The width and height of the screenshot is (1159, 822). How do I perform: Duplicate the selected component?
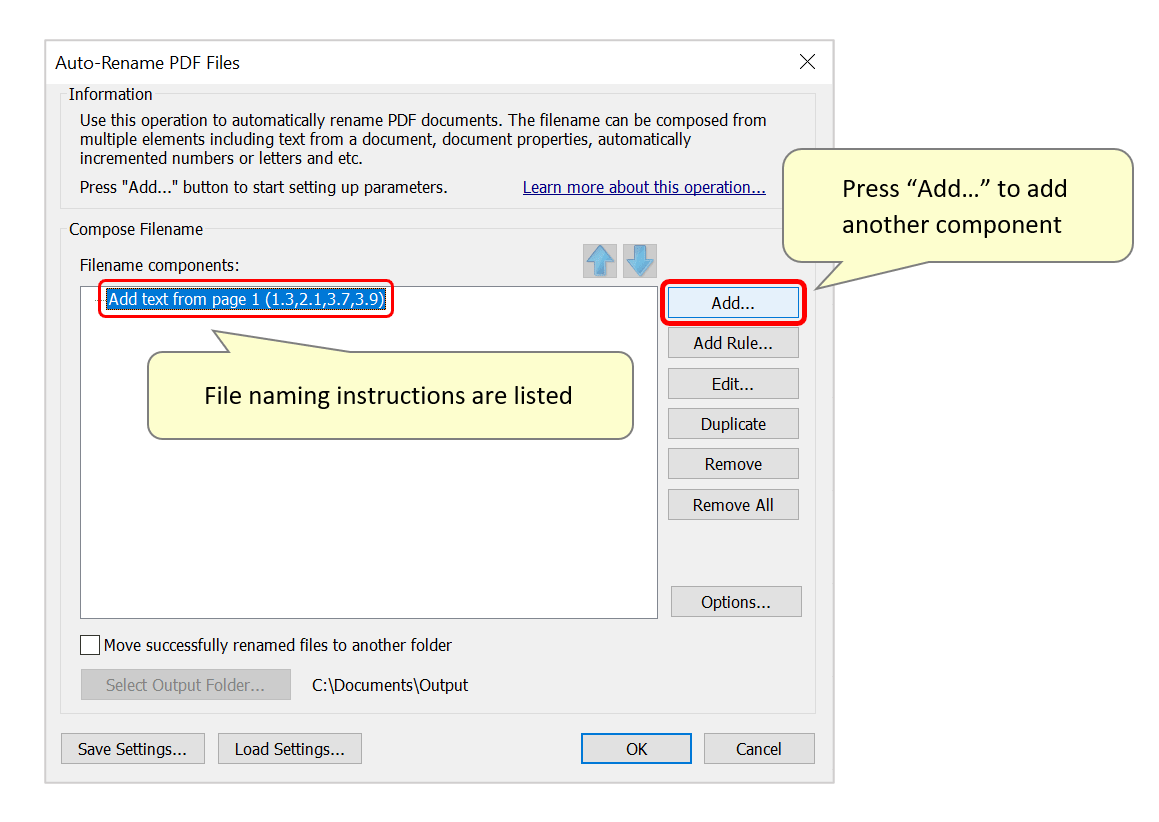[733, 423]
